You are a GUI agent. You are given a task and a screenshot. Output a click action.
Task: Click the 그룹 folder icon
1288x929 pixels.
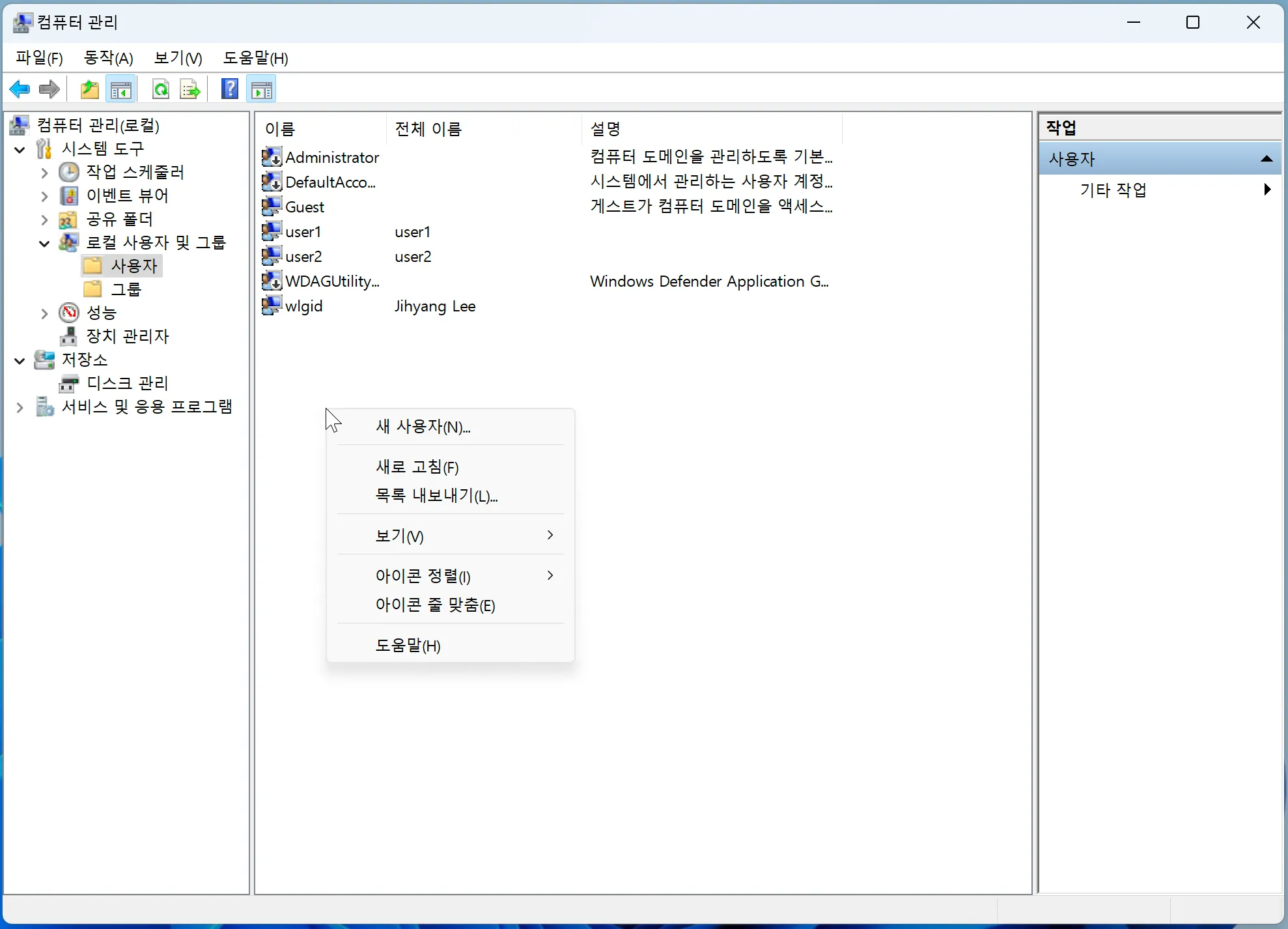pos(92,289)
